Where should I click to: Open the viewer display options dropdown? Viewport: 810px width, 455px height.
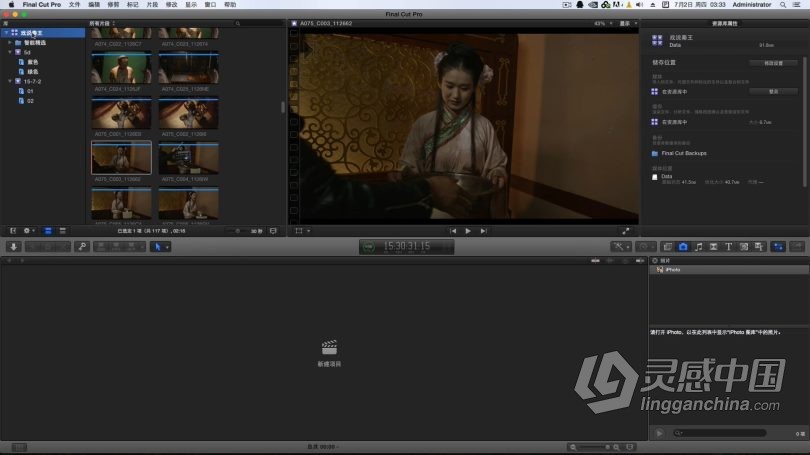pyautogui.click(x=628, y=23)
